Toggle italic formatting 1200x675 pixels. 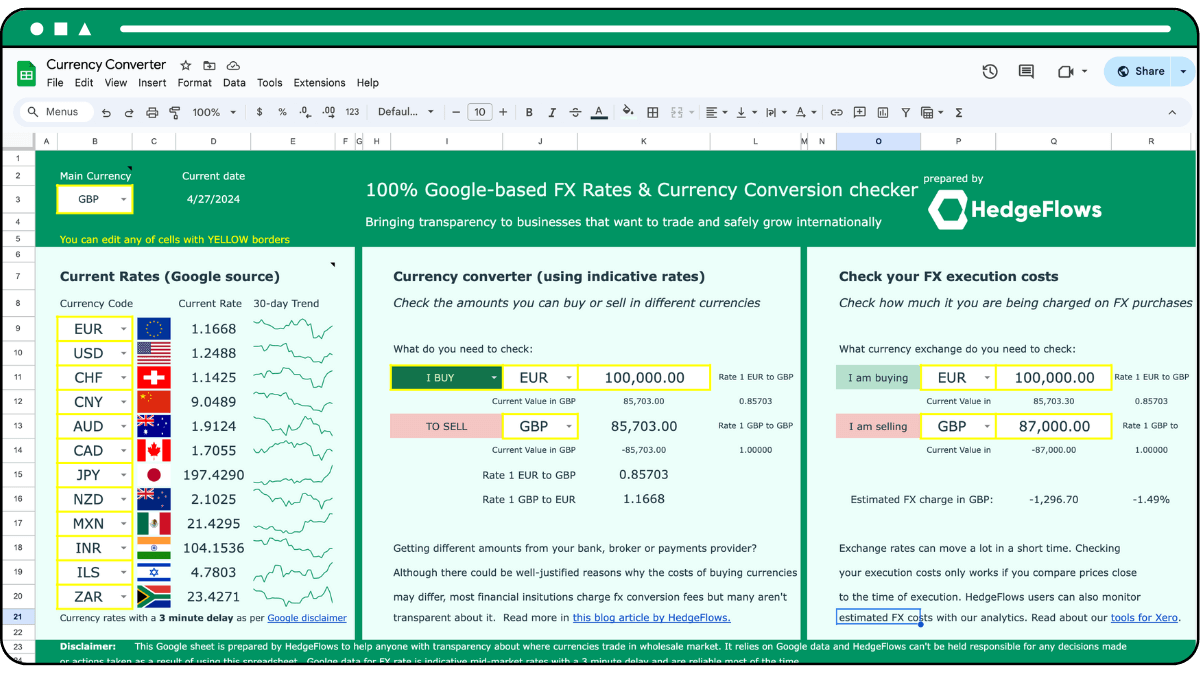pos(552,112)
